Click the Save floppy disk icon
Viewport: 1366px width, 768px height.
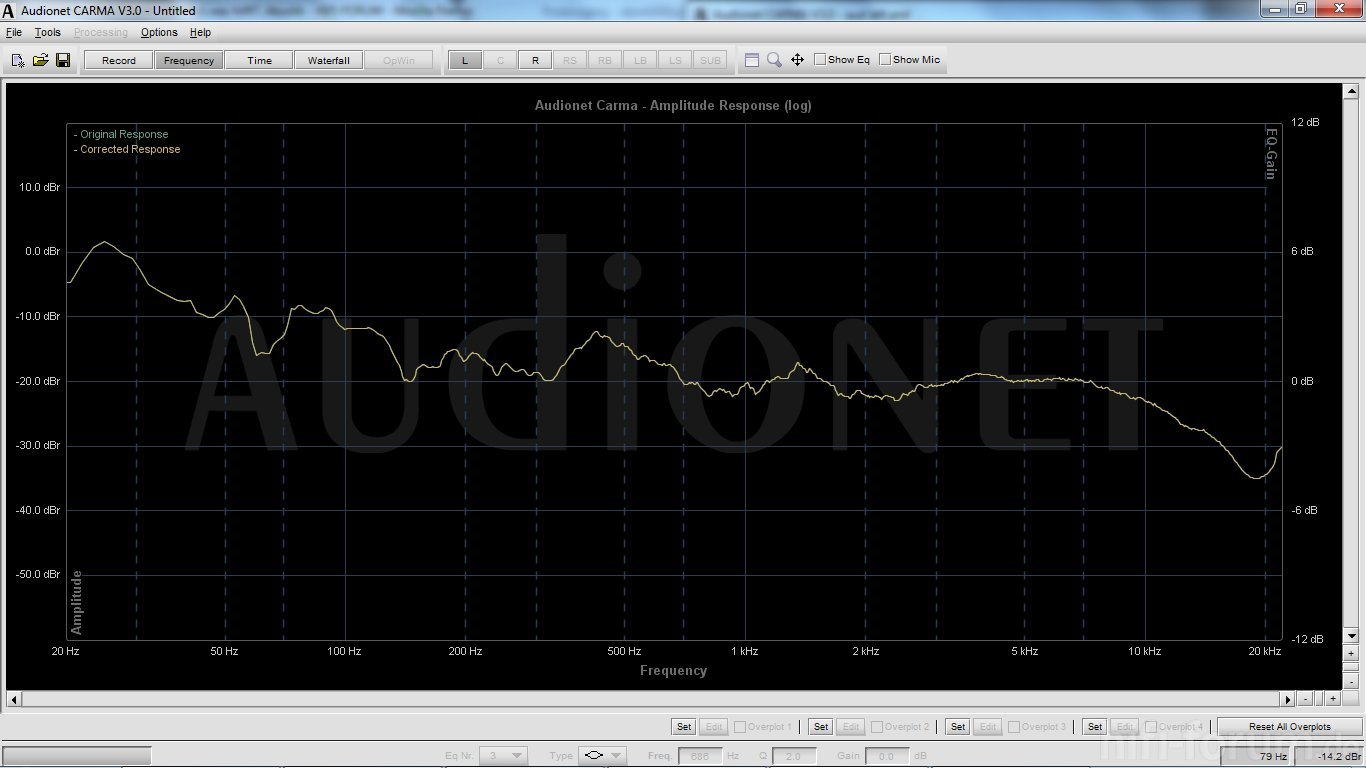point(63,60)
